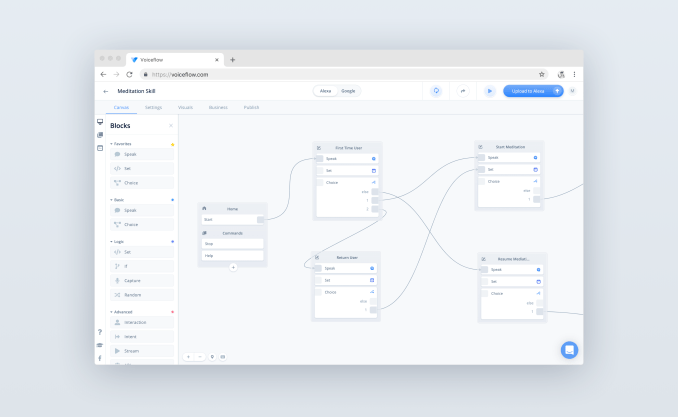This screenshot has height=417, width=678.
Task: Switch to the Canvas tab
Action: point(121,107)
